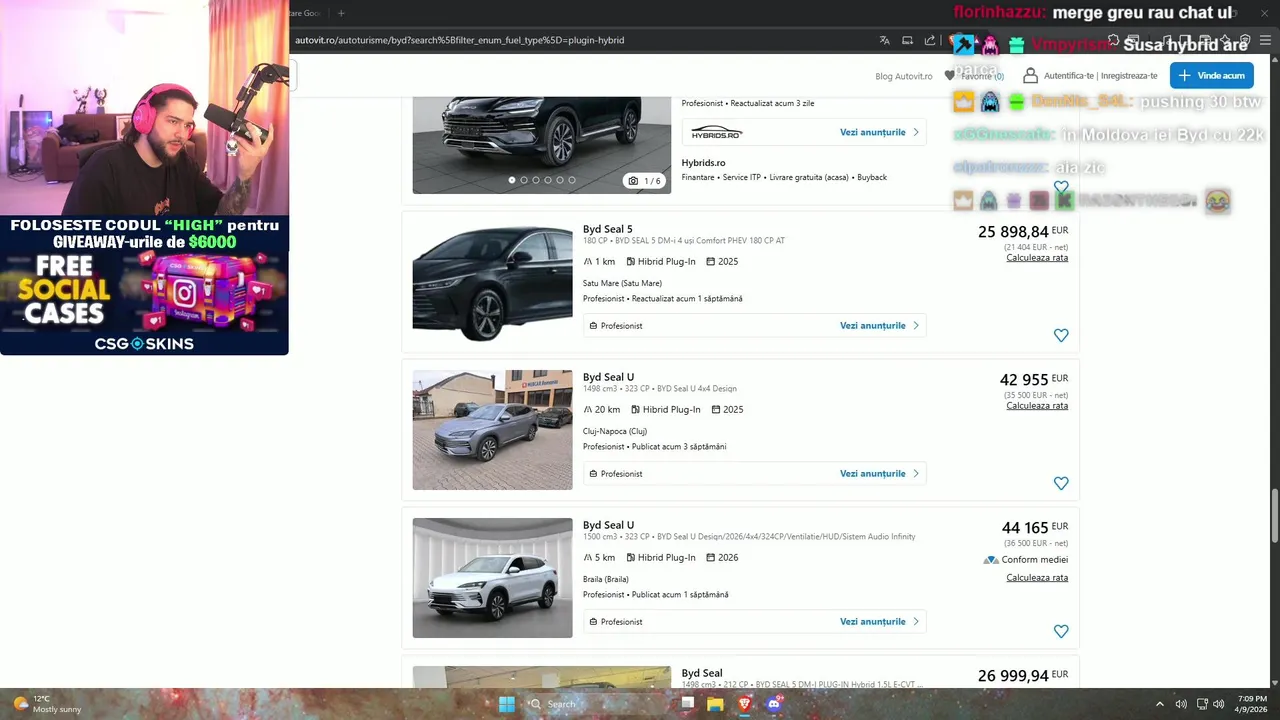Open the white Byd Seal U studio photo

point(492,578)
